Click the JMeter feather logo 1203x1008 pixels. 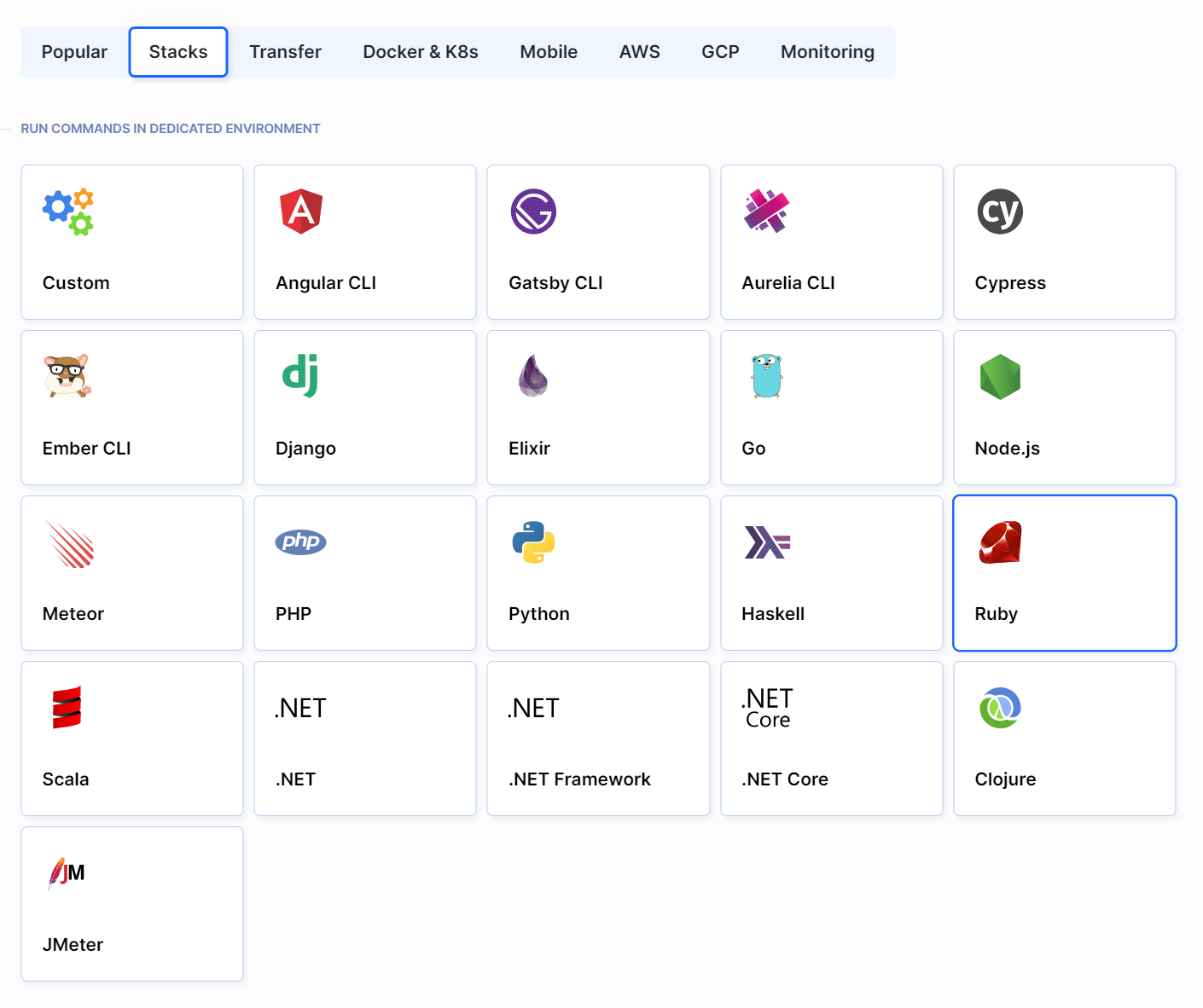[67, 873]
